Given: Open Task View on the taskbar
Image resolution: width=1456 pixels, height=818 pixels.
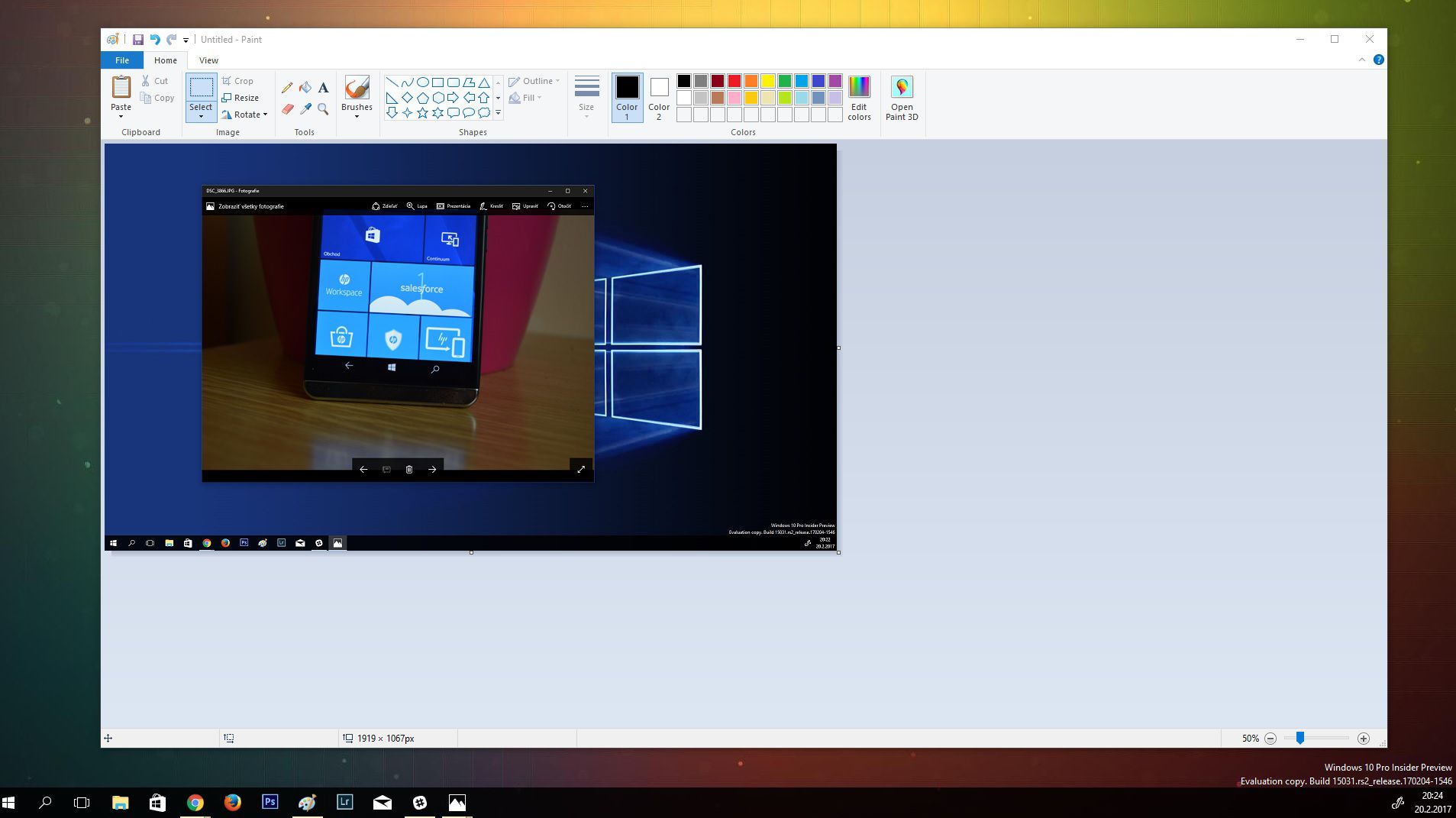Looking at the screenshot, I should [x=81, y=802].
